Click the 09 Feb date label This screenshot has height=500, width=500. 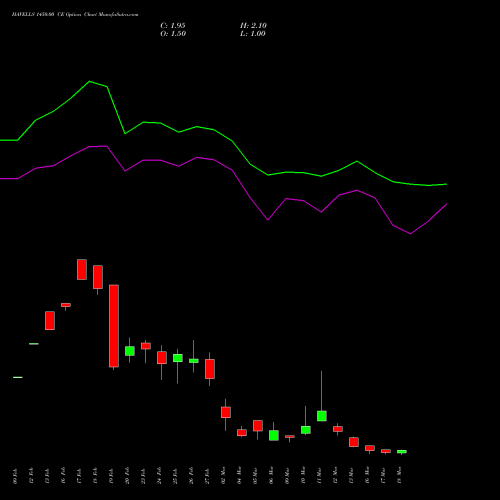coord(15,476)
